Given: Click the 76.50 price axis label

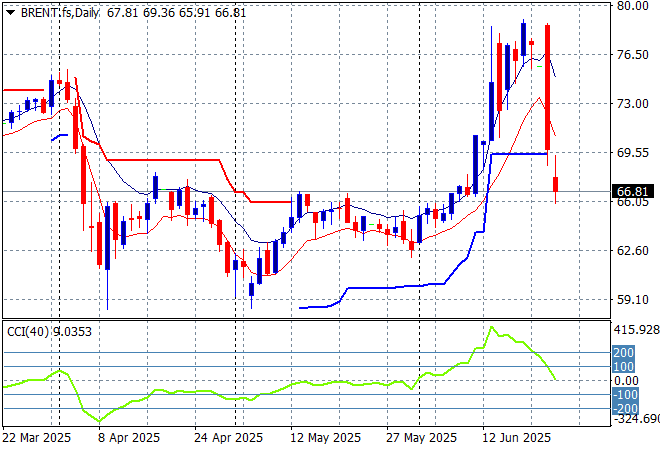Looking at the screenshot, I should [633, 55].
